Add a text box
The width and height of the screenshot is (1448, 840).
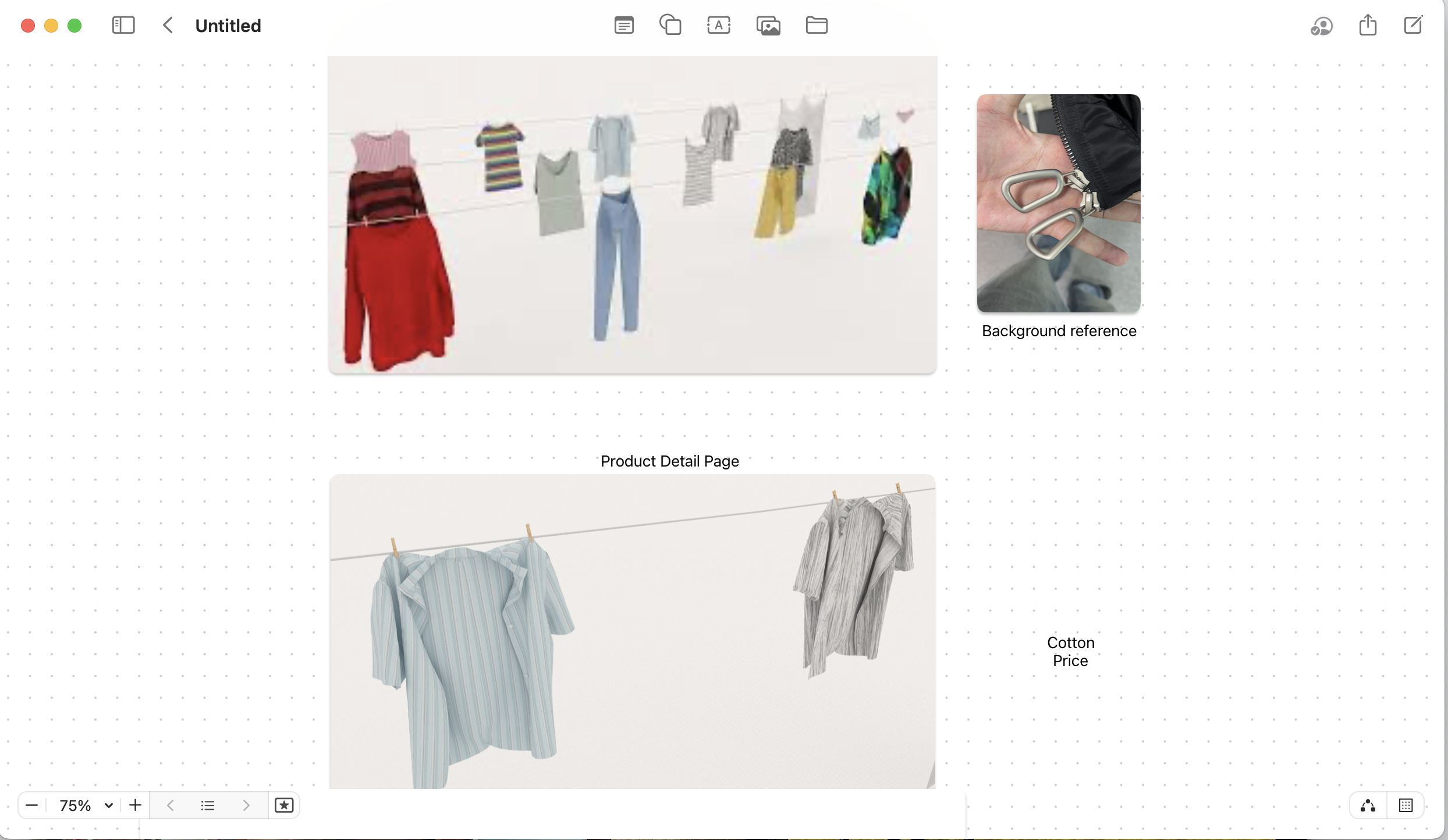coord(719,26)
